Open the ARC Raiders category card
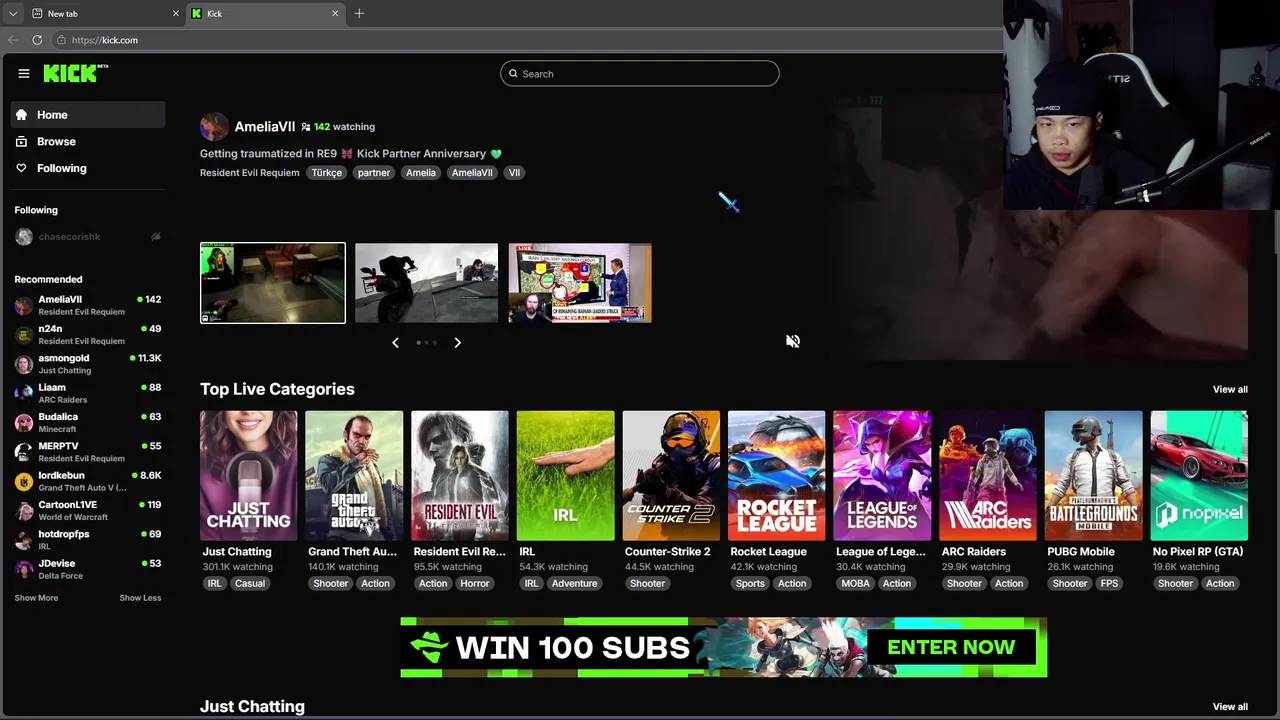Viewport: 1280px width, 720px height. [x=988, y=476]
